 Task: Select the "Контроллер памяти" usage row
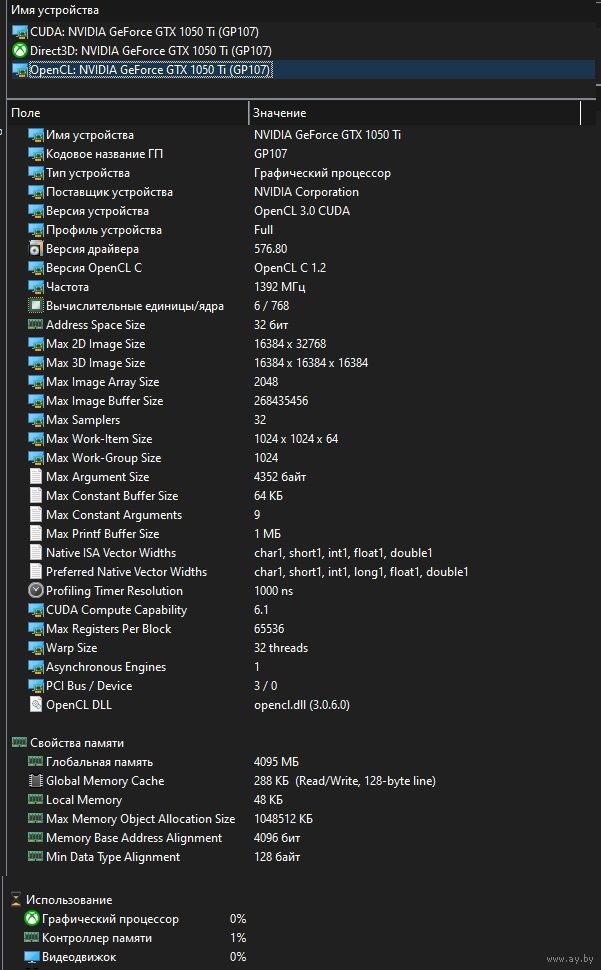pyautogui.click(x=97, y=938)
